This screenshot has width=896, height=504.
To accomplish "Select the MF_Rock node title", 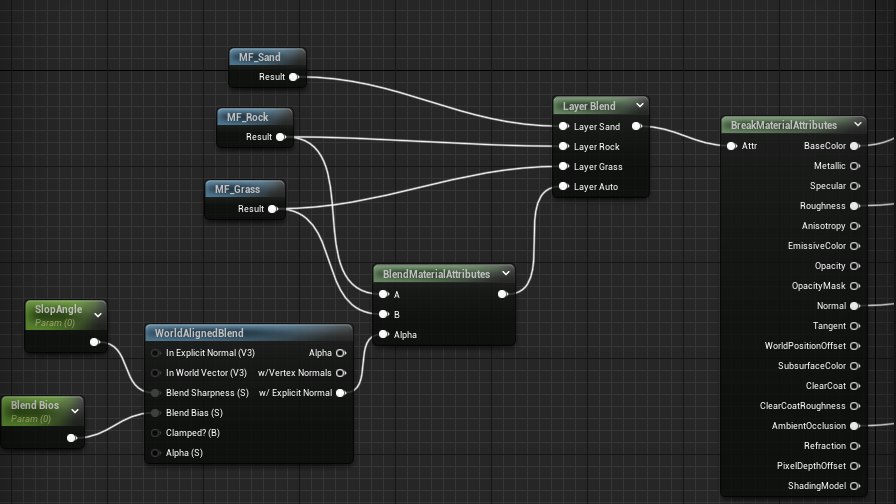I will coord(247,117).
